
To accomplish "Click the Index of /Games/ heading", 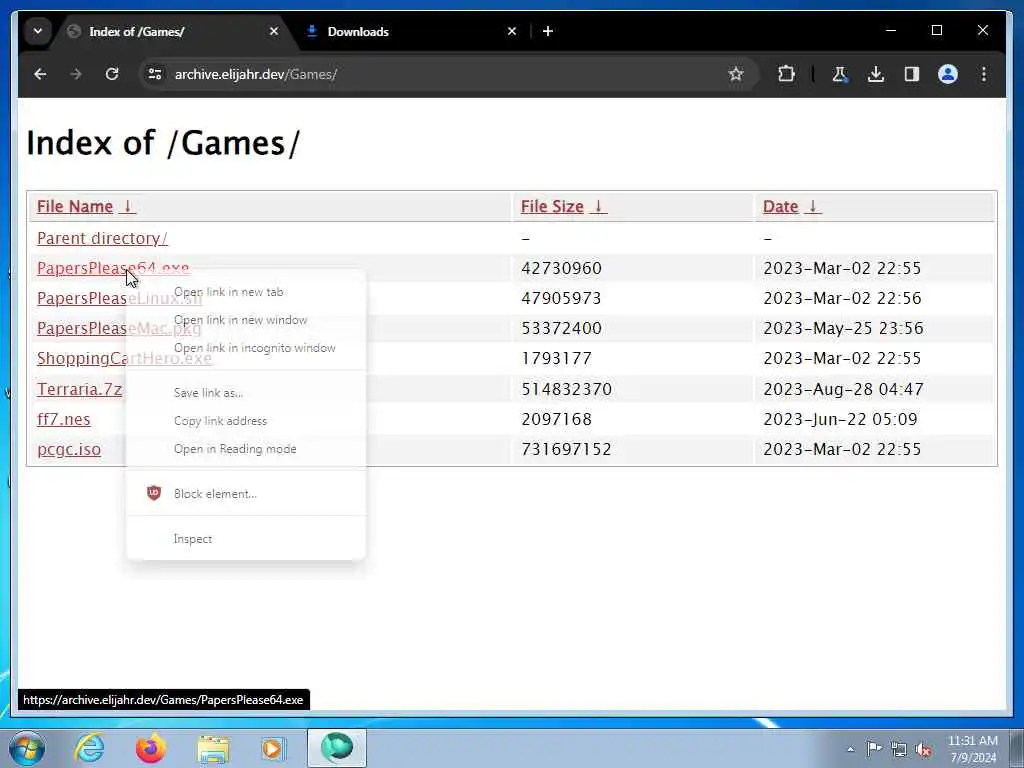I will pyautogui.click(x=163, y=142).
